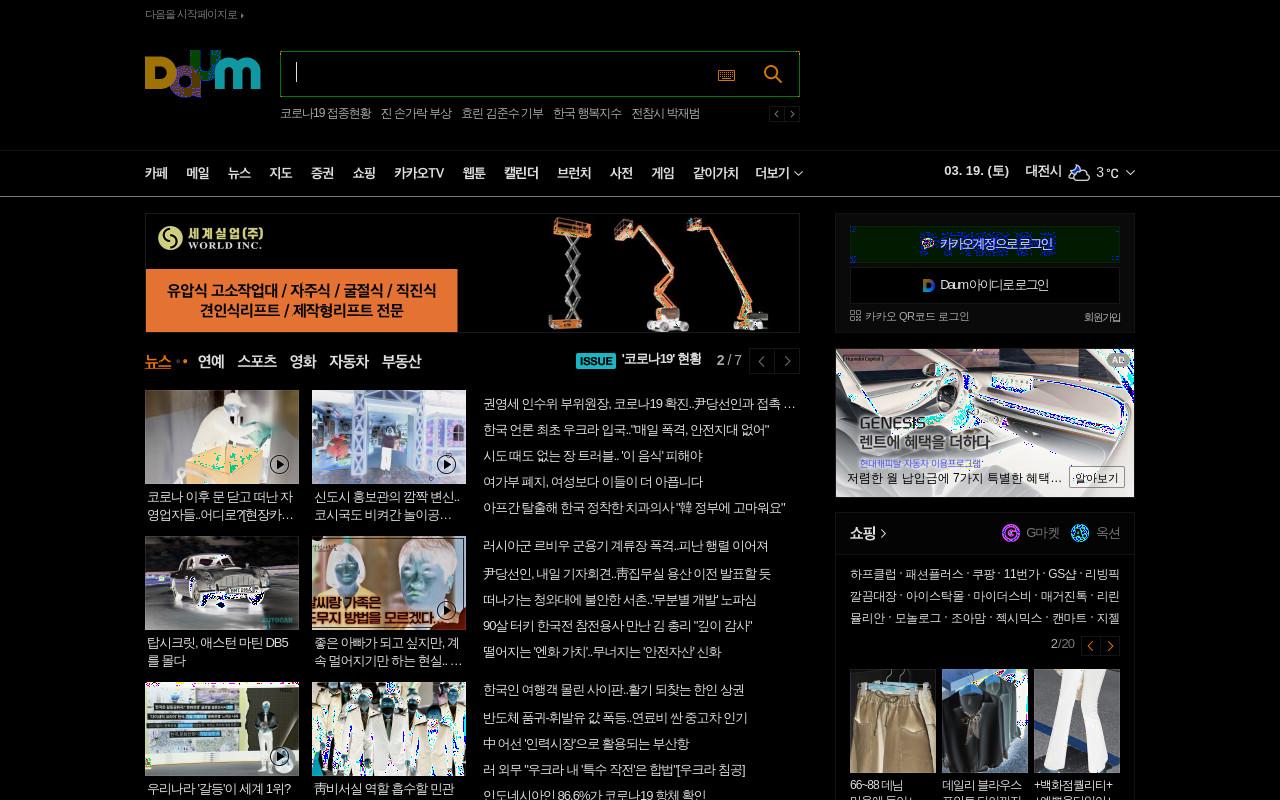Open 지도 menu item
Image resolution: width=1280 pixels, height=800 pixels.
[281, 173]
